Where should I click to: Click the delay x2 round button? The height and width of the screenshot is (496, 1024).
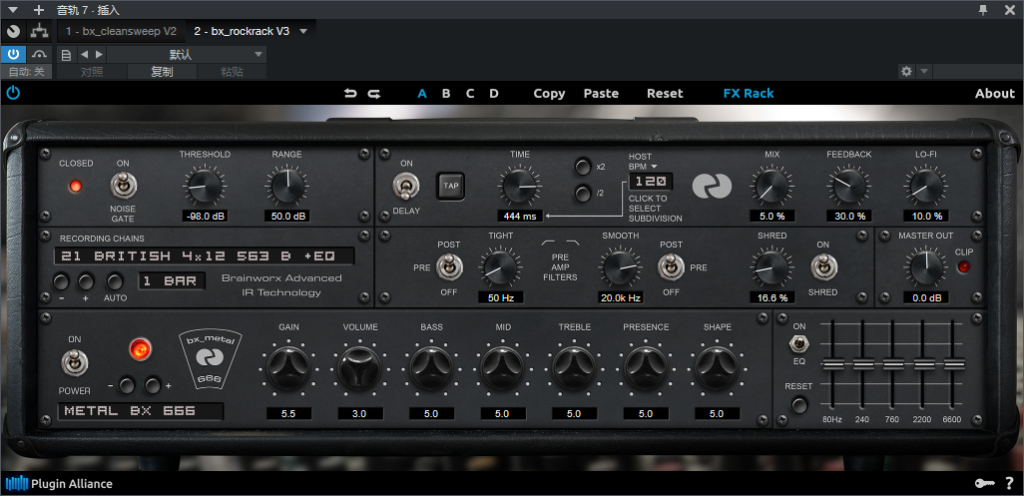[583, 166]
